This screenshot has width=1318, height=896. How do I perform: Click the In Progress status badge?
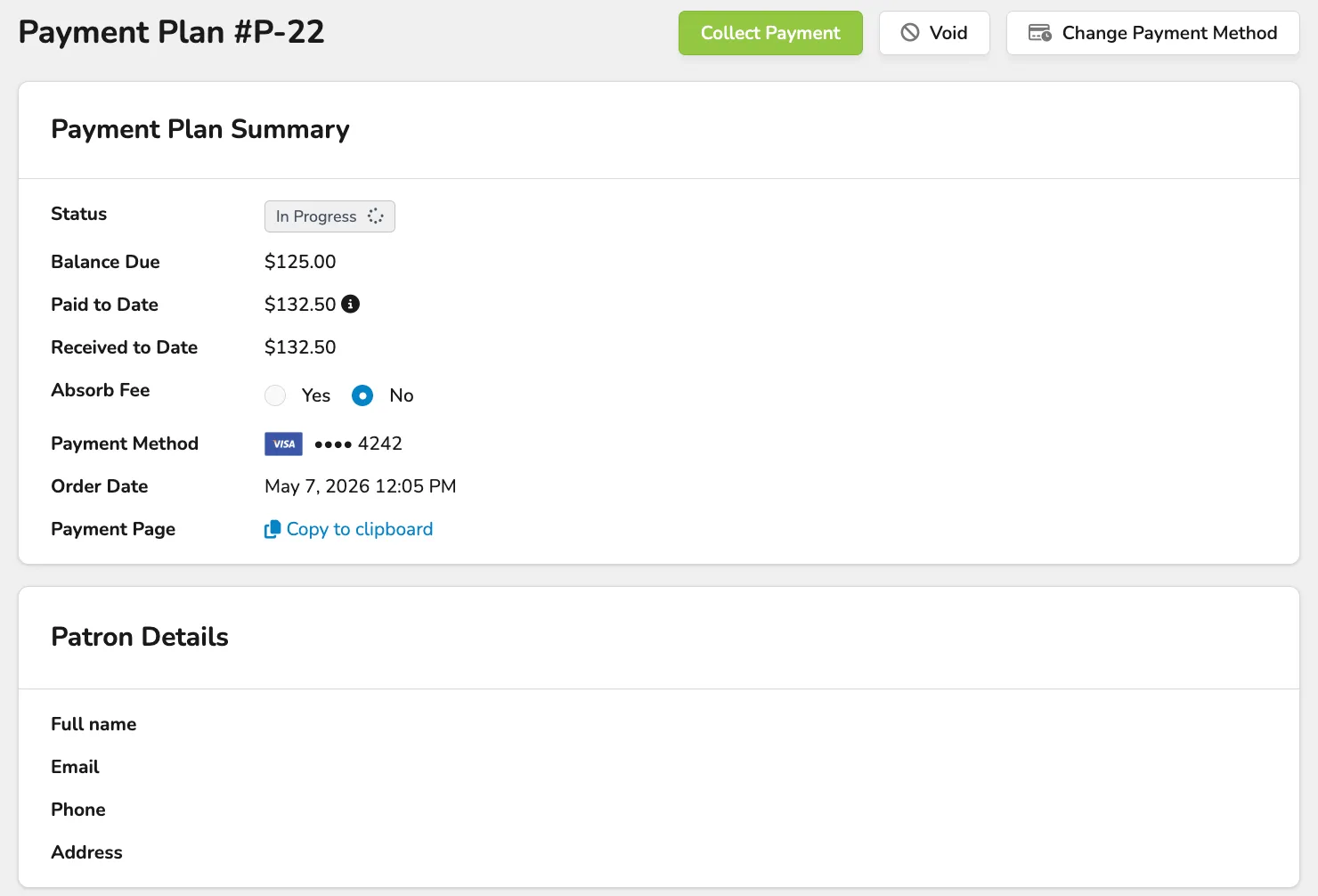click(329, 216)
